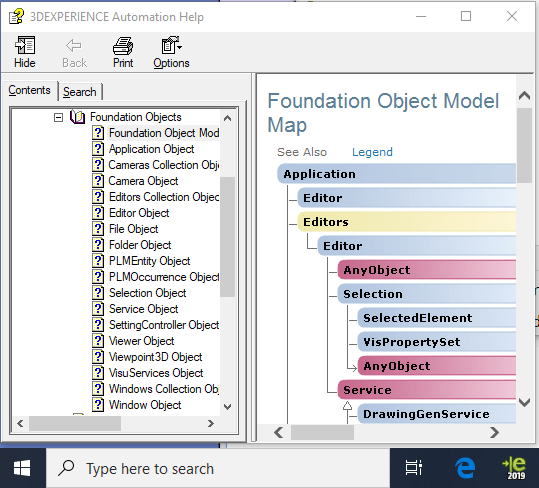Click the contents tree scroll up arrow
Viewport: 539px width, 488px height.
point(227,118)
